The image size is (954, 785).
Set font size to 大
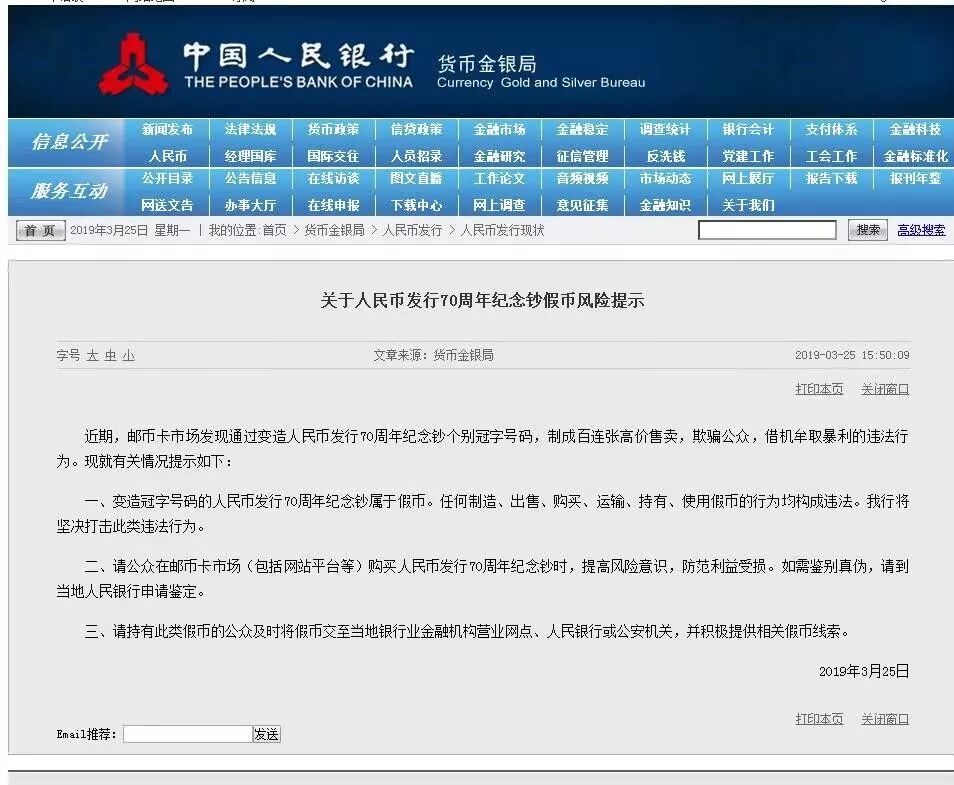(92, 355)
